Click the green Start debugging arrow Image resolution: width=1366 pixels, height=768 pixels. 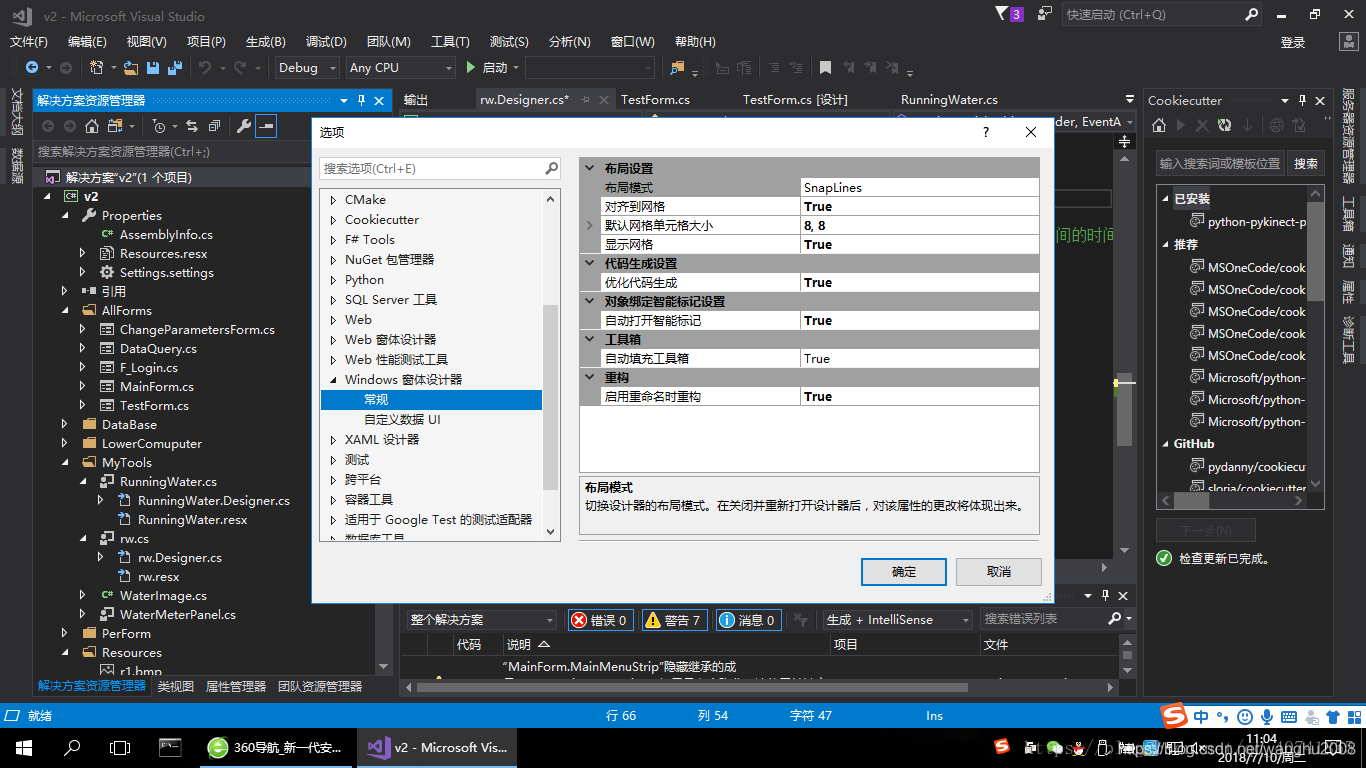coord(471,67)
